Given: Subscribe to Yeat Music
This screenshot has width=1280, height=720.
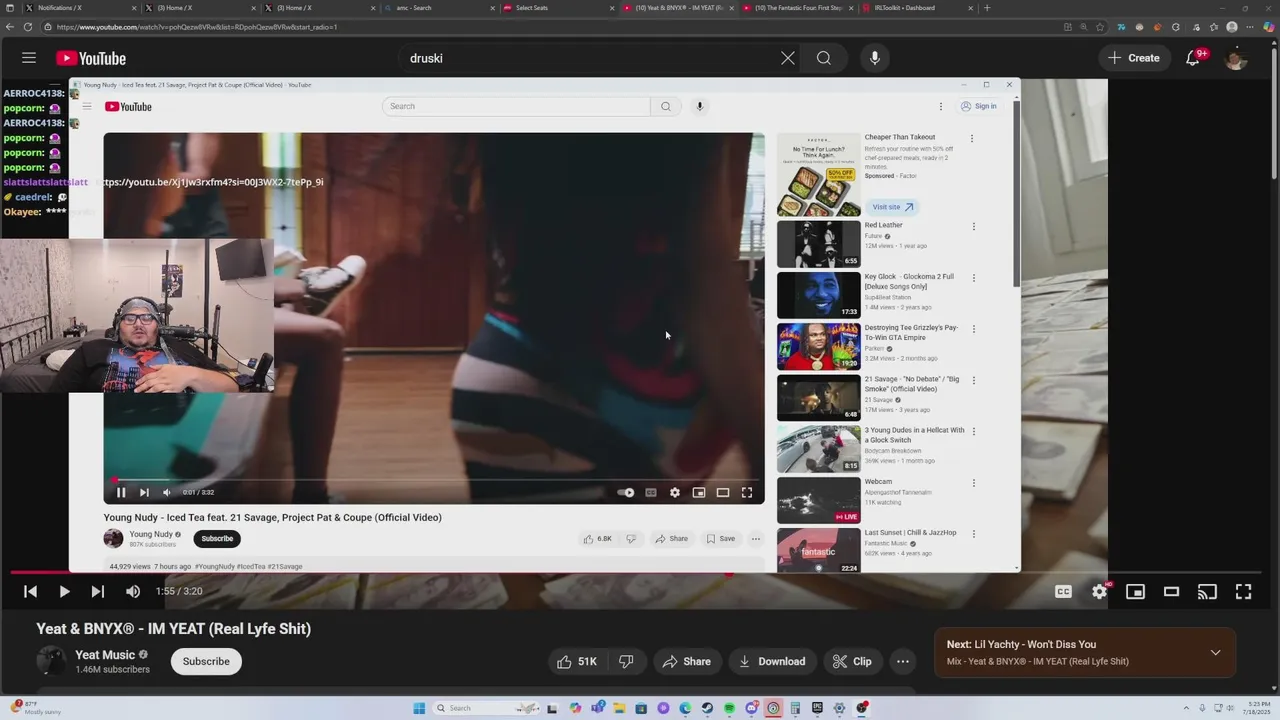Looking at the screenshot, I should [206, 661].
